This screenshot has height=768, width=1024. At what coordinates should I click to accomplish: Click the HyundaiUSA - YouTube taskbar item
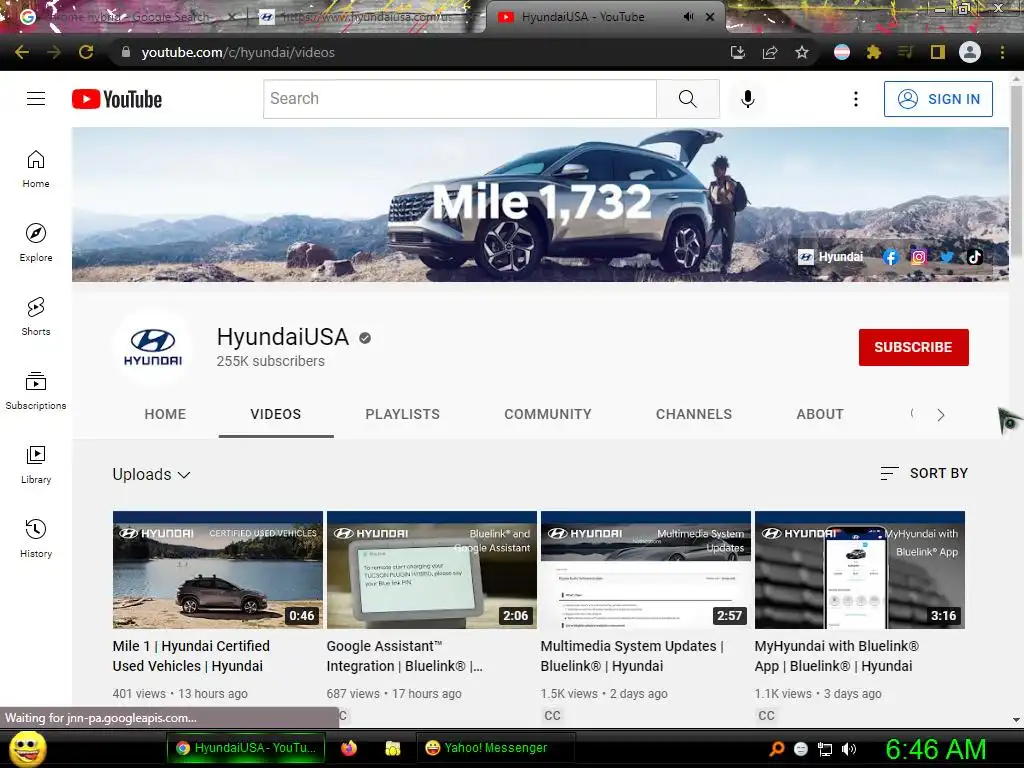tap(246, 748)
